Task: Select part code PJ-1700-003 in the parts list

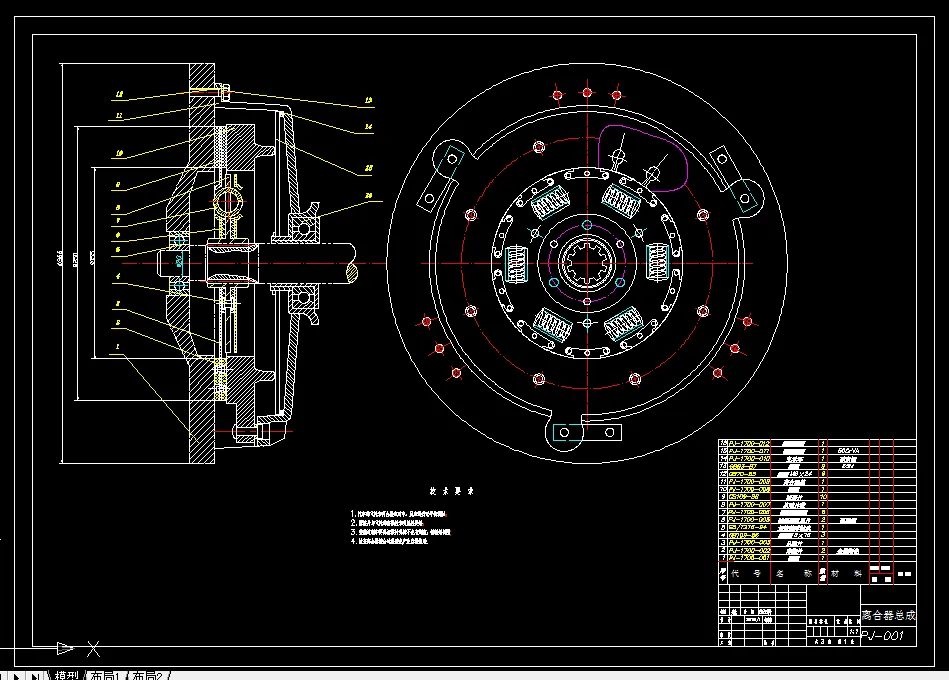Action: pyautogui.click(x=749, y=543)
